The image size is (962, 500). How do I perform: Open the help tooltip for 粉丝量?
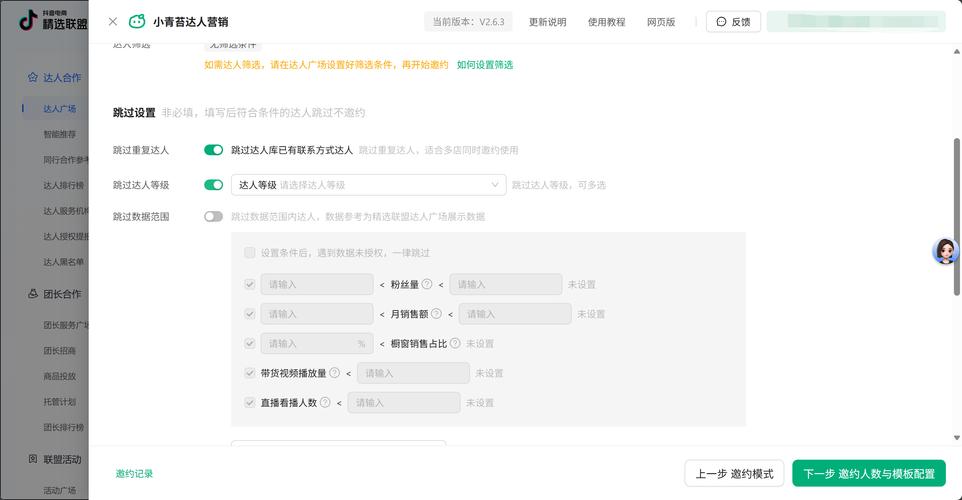point(427,284)
